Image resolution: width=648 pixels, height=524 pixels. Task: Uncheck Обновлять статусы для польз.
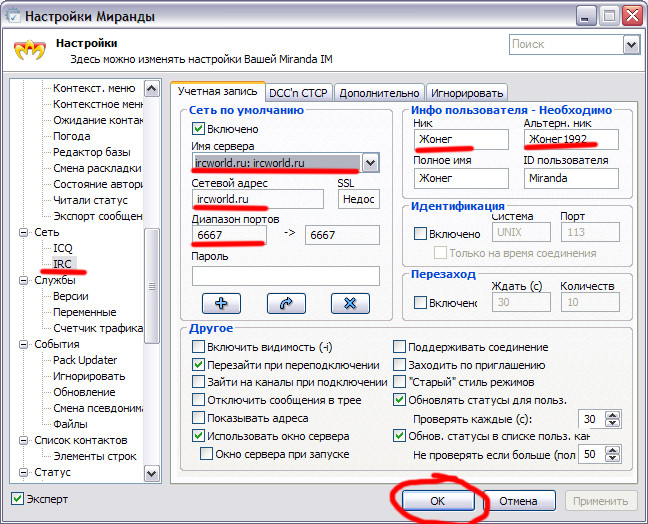pos(399,400)
